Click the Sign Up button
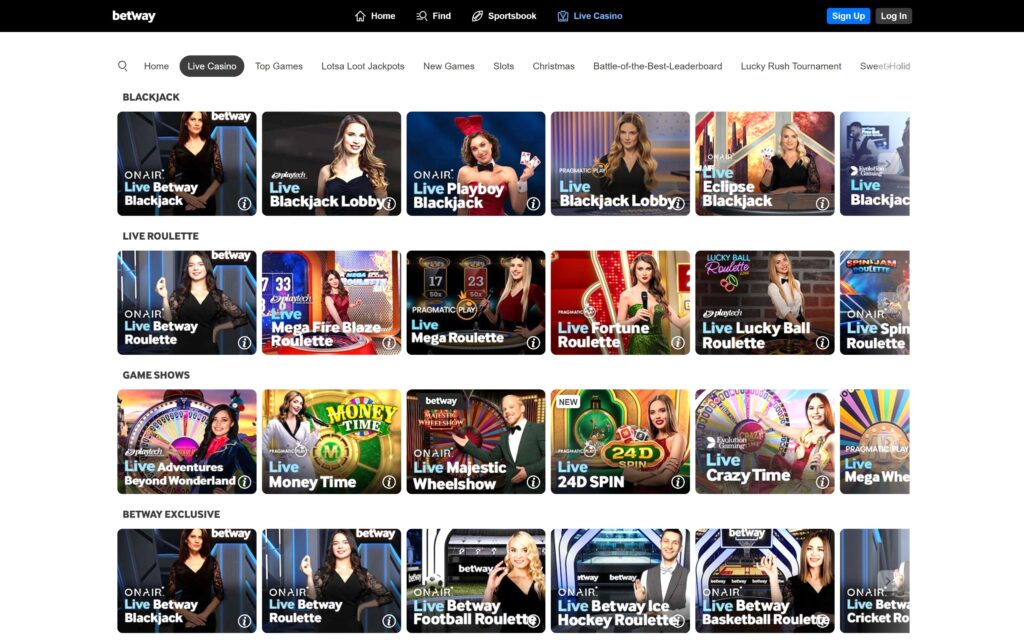This screenshot has width=1024, height=640. 848,16
